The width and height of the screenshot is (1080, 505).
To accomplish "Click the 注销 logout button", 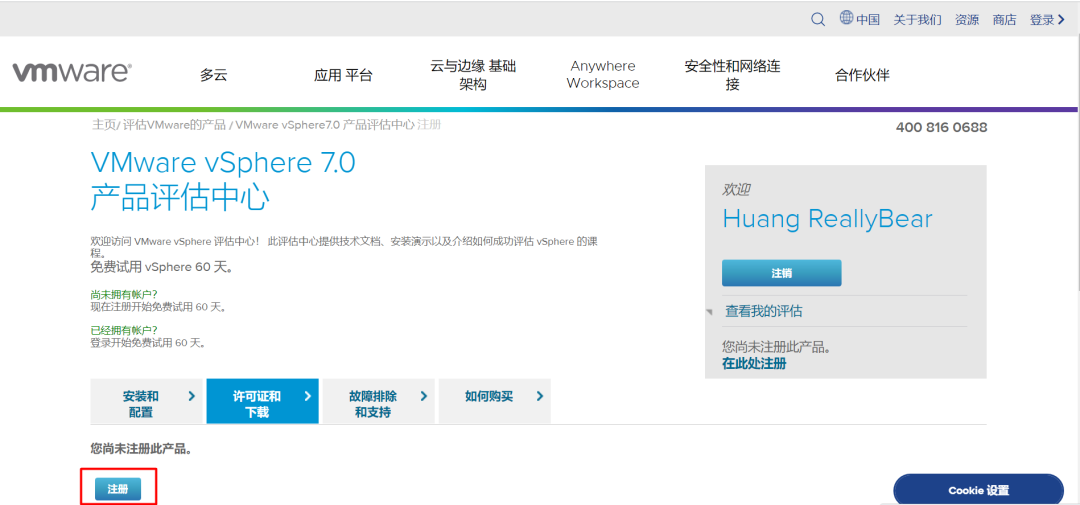I will (782, 273).
